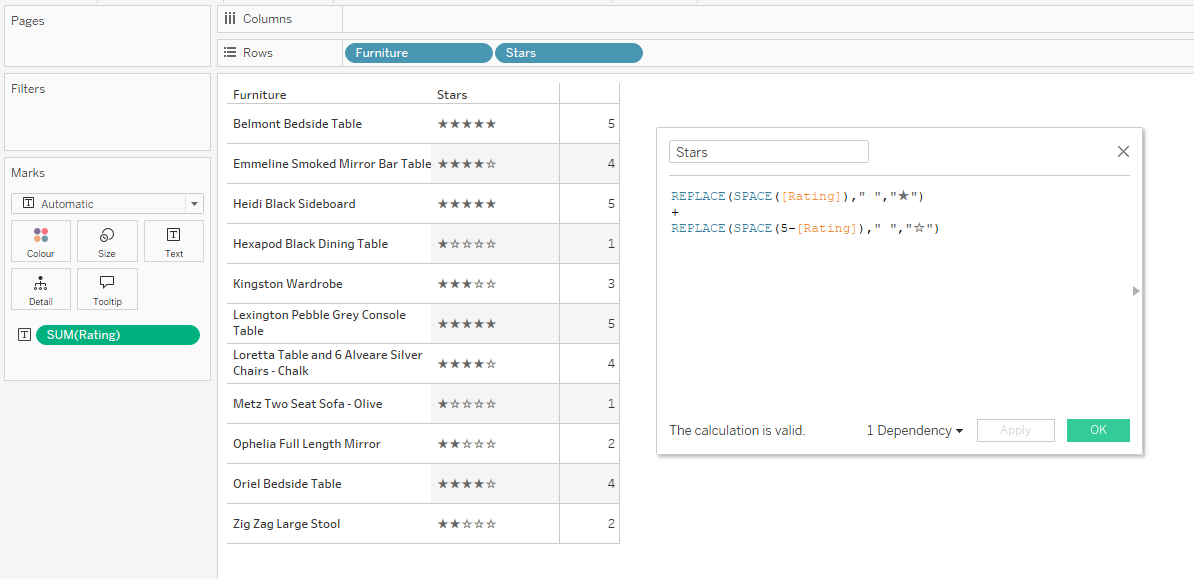
Task: Select Hexapod Black Dining Table row label
Action: pyautogui.click(x=311, y=244)
